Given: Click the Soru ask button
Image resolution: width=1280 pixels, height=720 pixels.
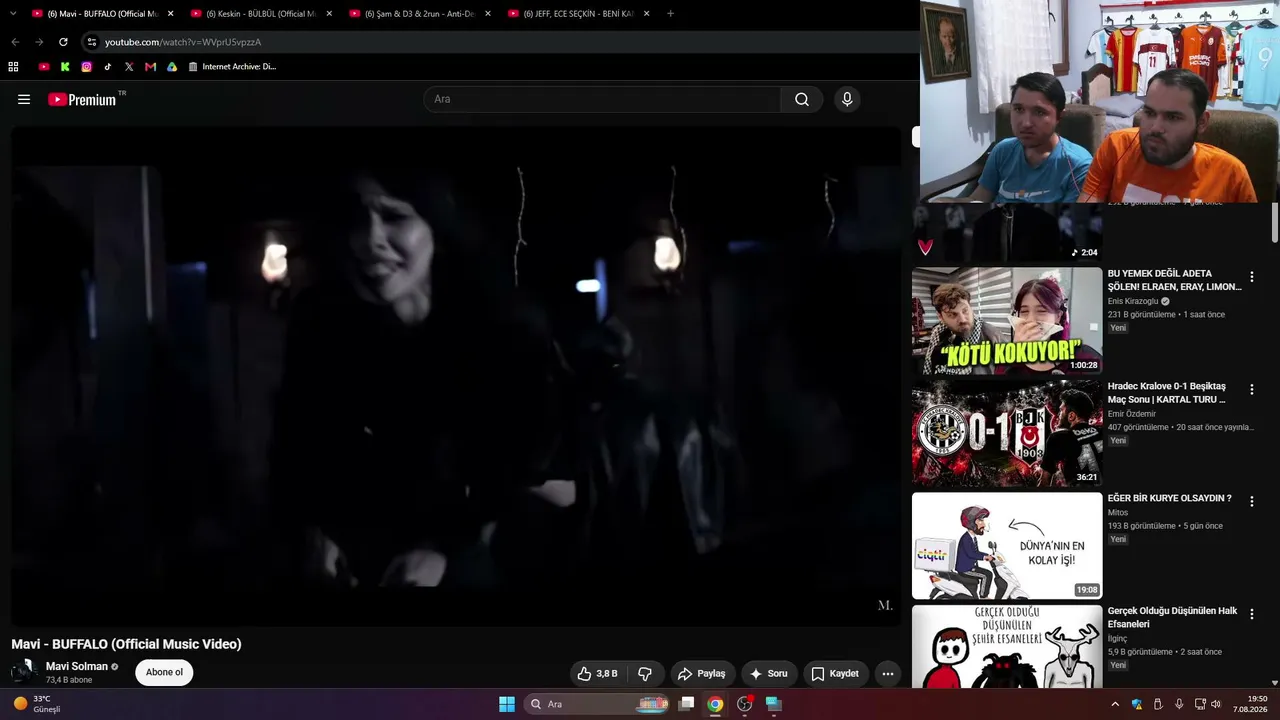Looking at the screenshot, I should click(x=769, y=674).
